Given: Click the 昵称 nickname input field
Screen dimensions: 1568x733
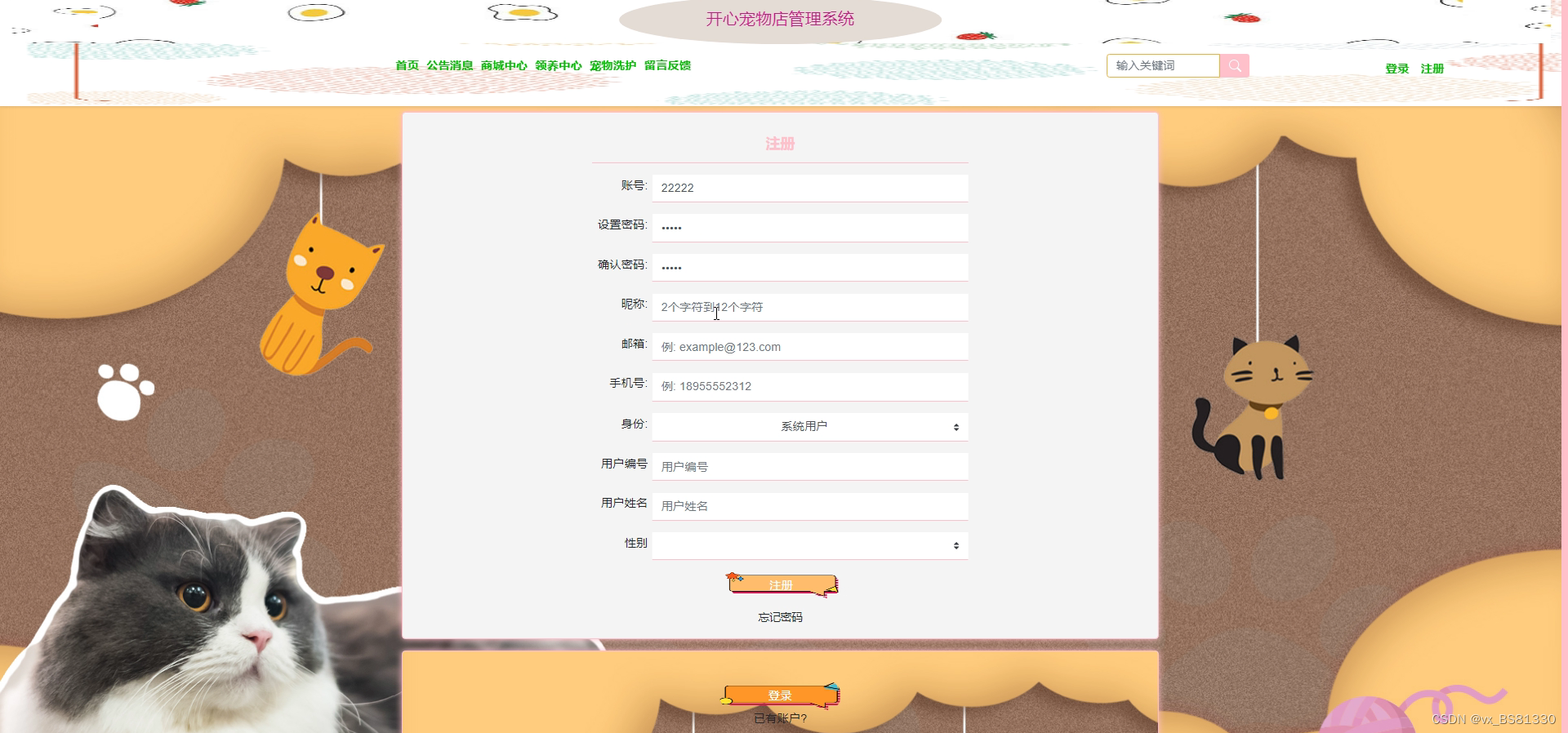Looking at the screenshot, I should [810, 307].
